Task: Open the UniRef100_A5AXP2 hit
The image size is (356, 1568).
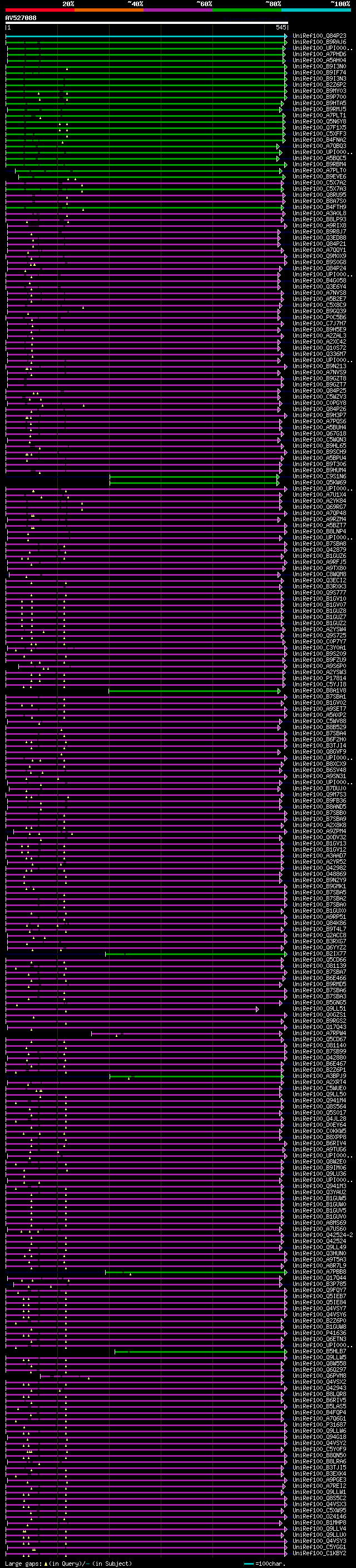Action: tap(319, 715)
